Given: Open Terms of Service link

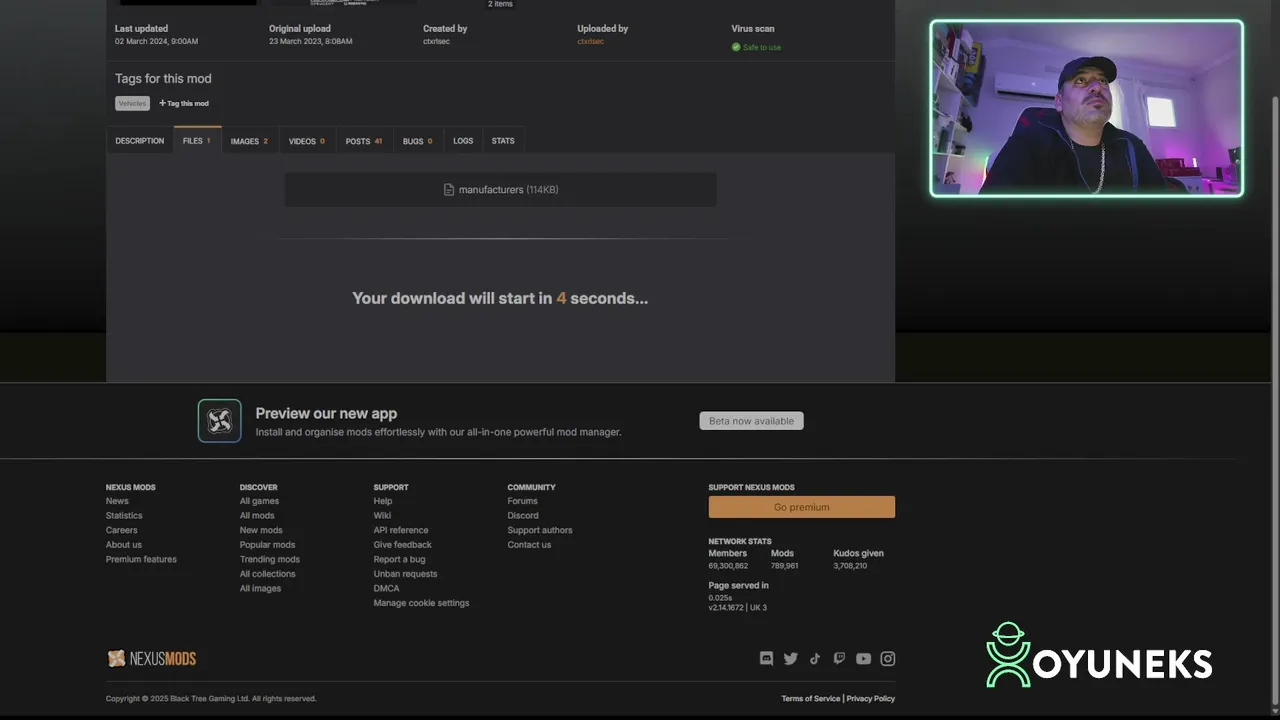Looking at the screenshot, I should 811,699.
